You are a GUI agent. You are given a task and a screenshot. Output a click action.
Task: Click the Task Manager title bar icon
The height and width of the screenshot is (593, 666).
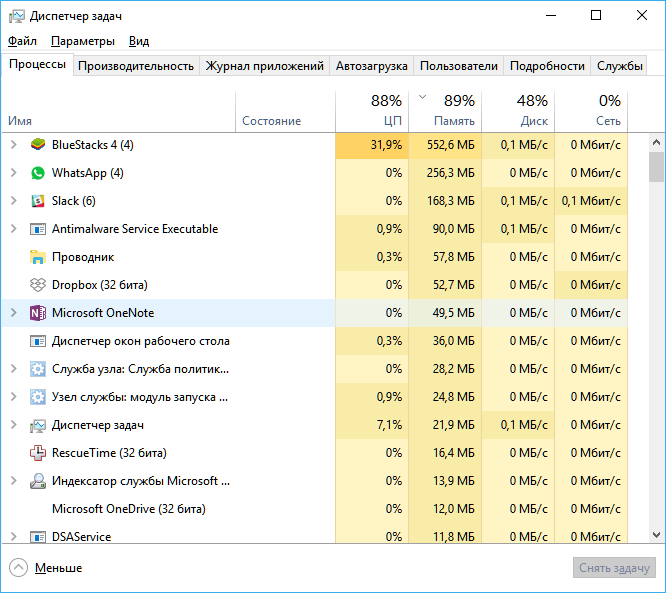17,16
